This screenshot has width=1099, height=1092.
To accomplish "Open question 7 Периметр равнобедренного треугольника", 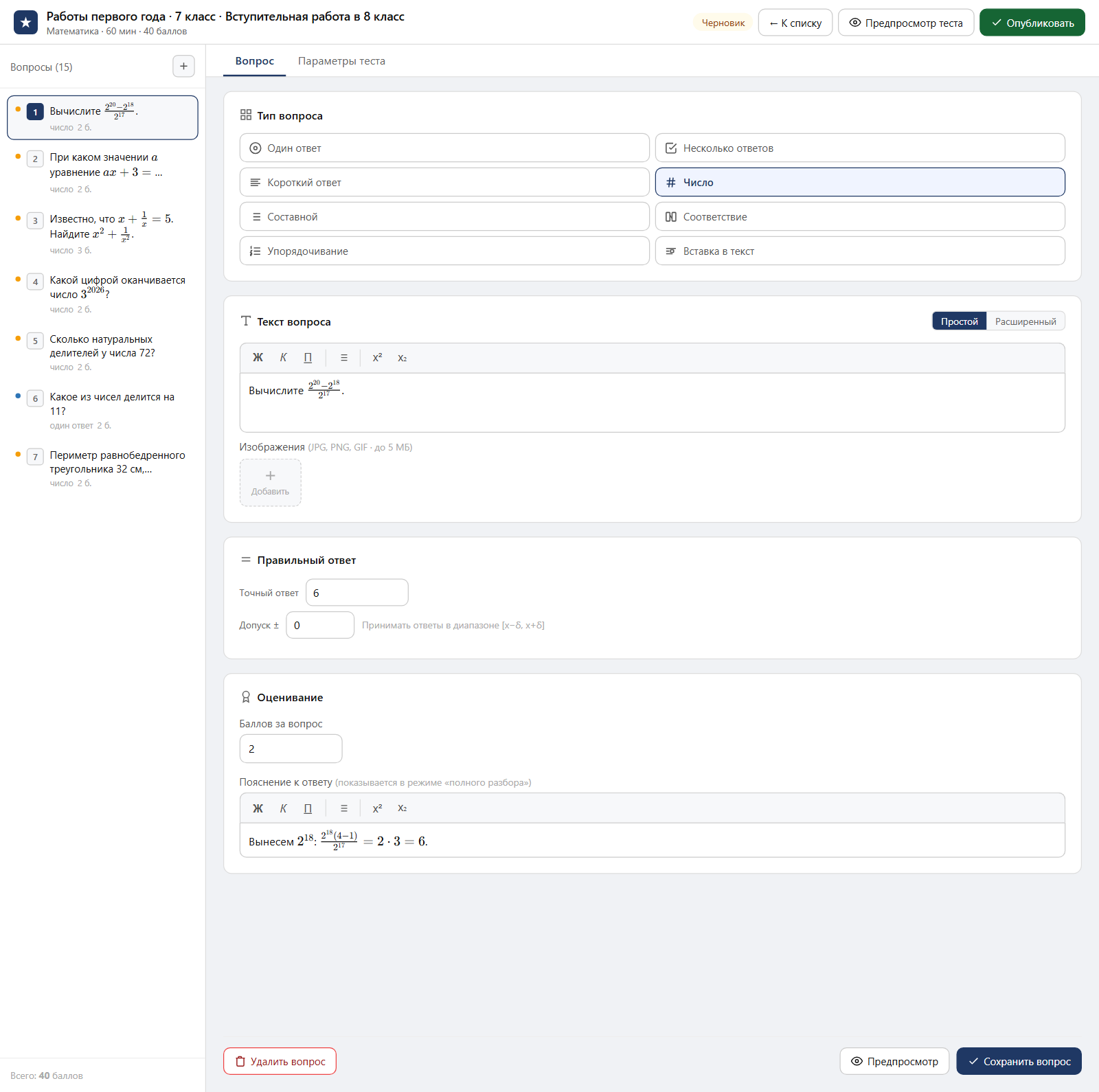I will coord(103,468).
